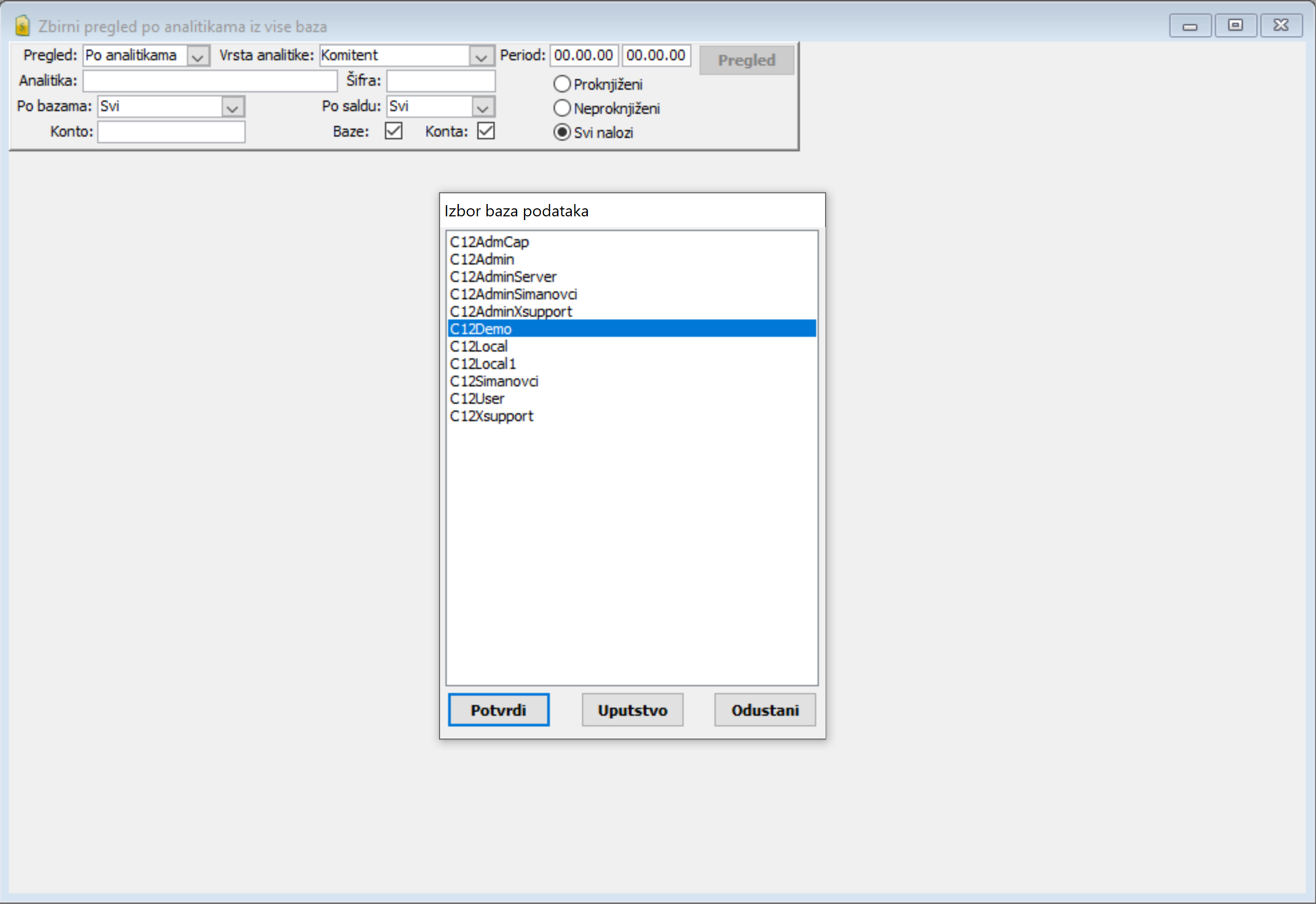Click the Period end date field
1316x904 pixels.
point(656,56)
